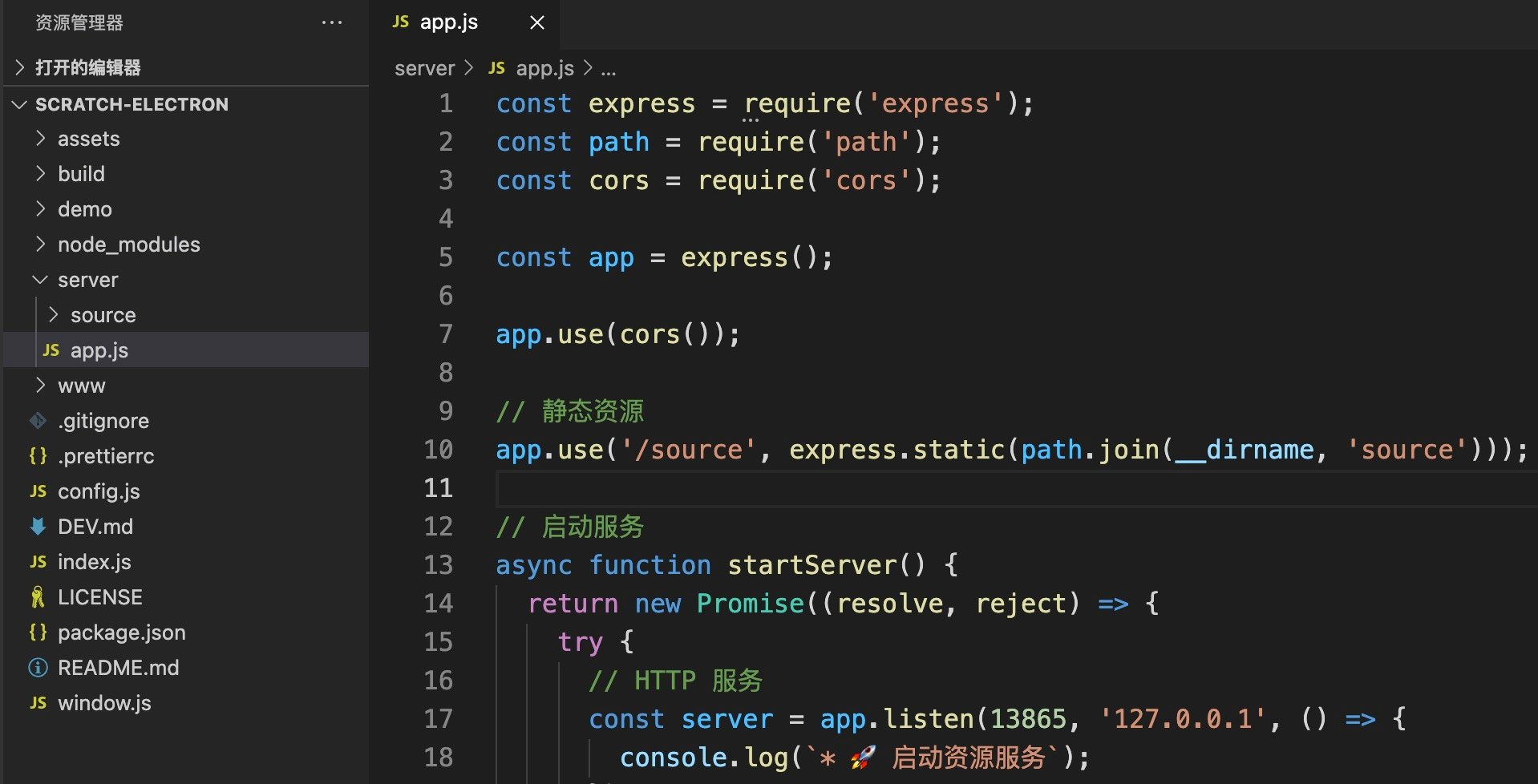Click the license ribbon icon of LICENSE
The height and width of the screenshot is (784, 1538).
point(38,597)
